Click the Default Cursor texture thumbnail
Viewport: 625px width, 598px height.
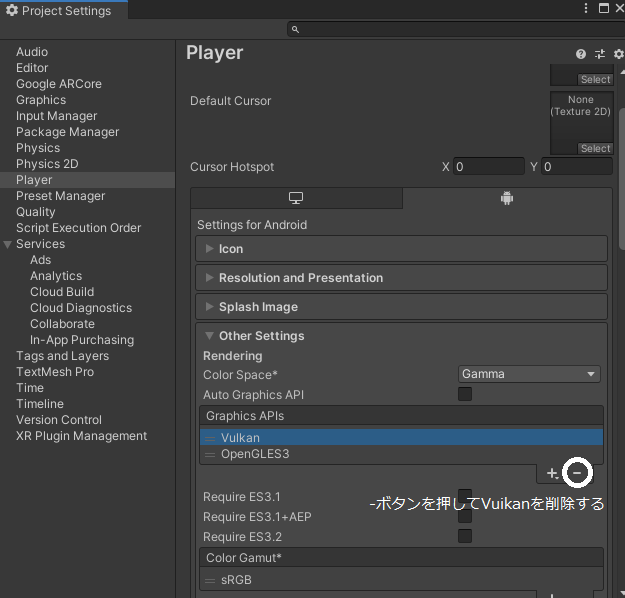click(582, 123)
